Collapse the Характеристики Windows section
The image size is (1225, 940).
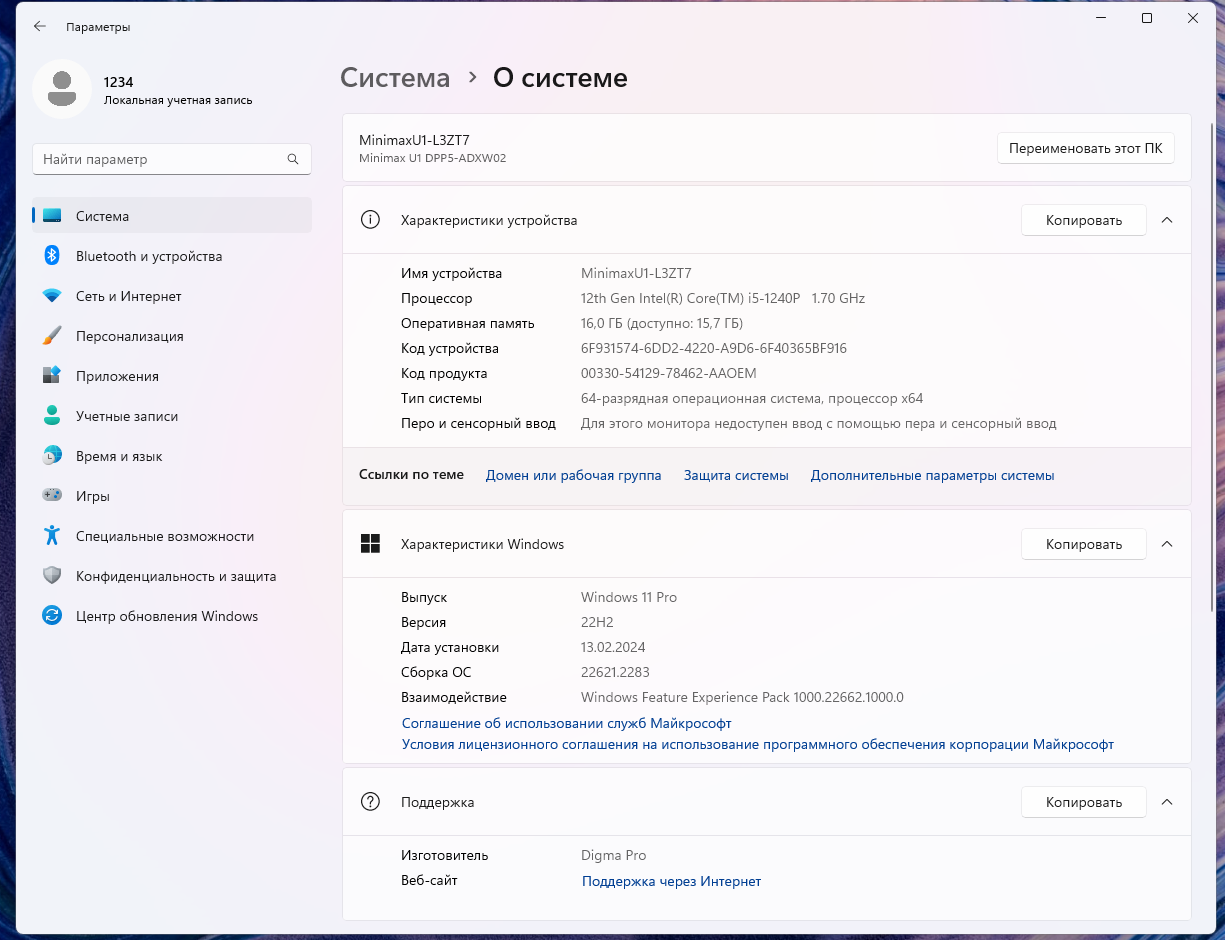tap(1166, 544)
